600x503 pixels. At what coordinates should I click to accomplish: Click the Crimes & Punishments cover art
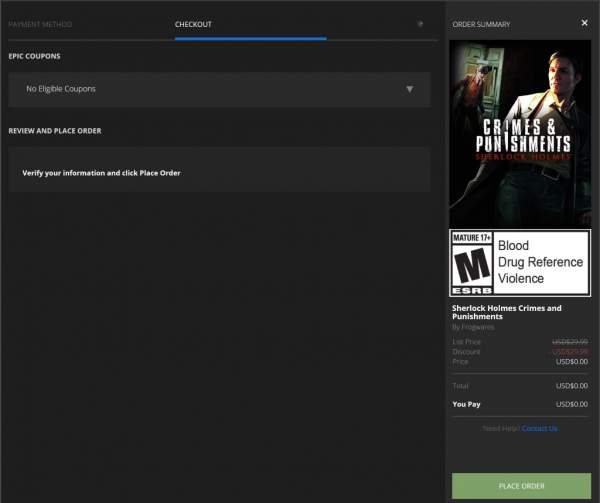[x=520, y=134]
